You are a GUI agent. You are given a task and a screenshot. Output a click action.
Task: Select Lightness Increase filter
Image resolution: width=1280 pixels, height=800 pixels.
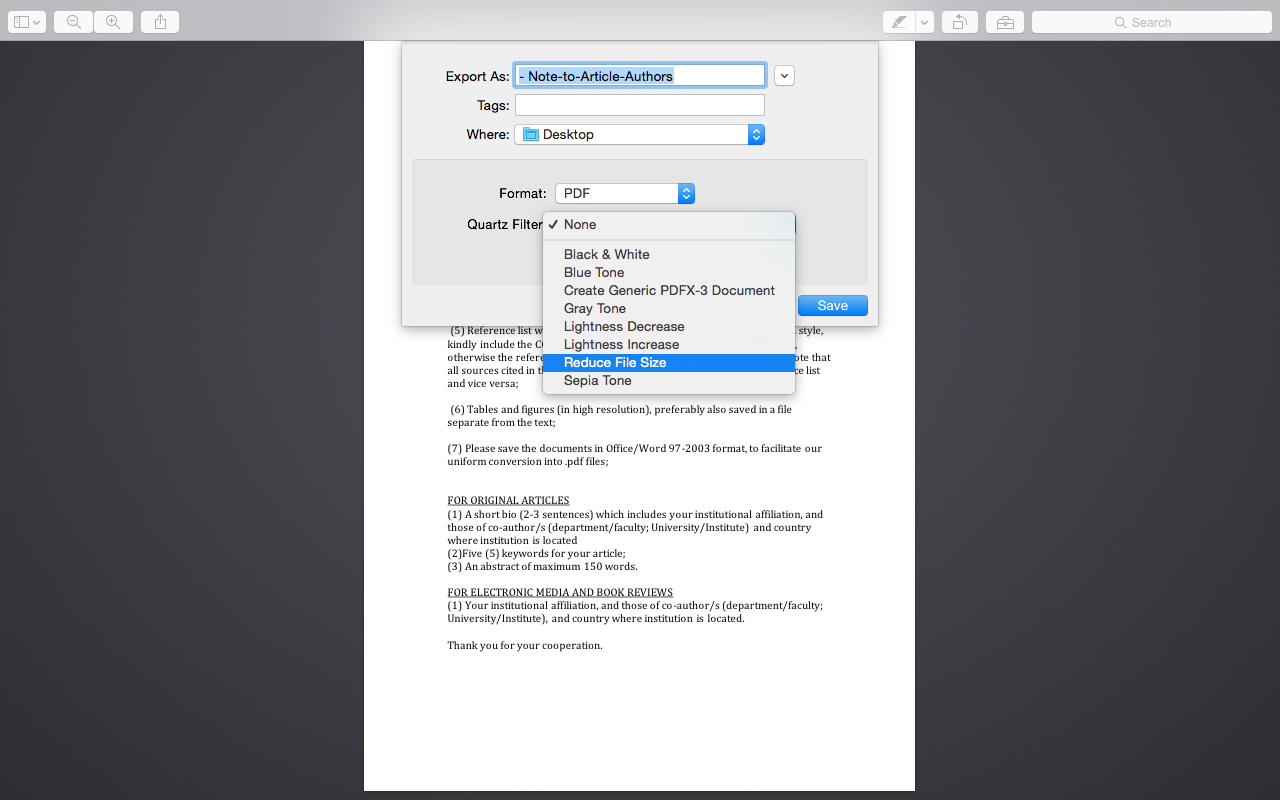[621, 345]
